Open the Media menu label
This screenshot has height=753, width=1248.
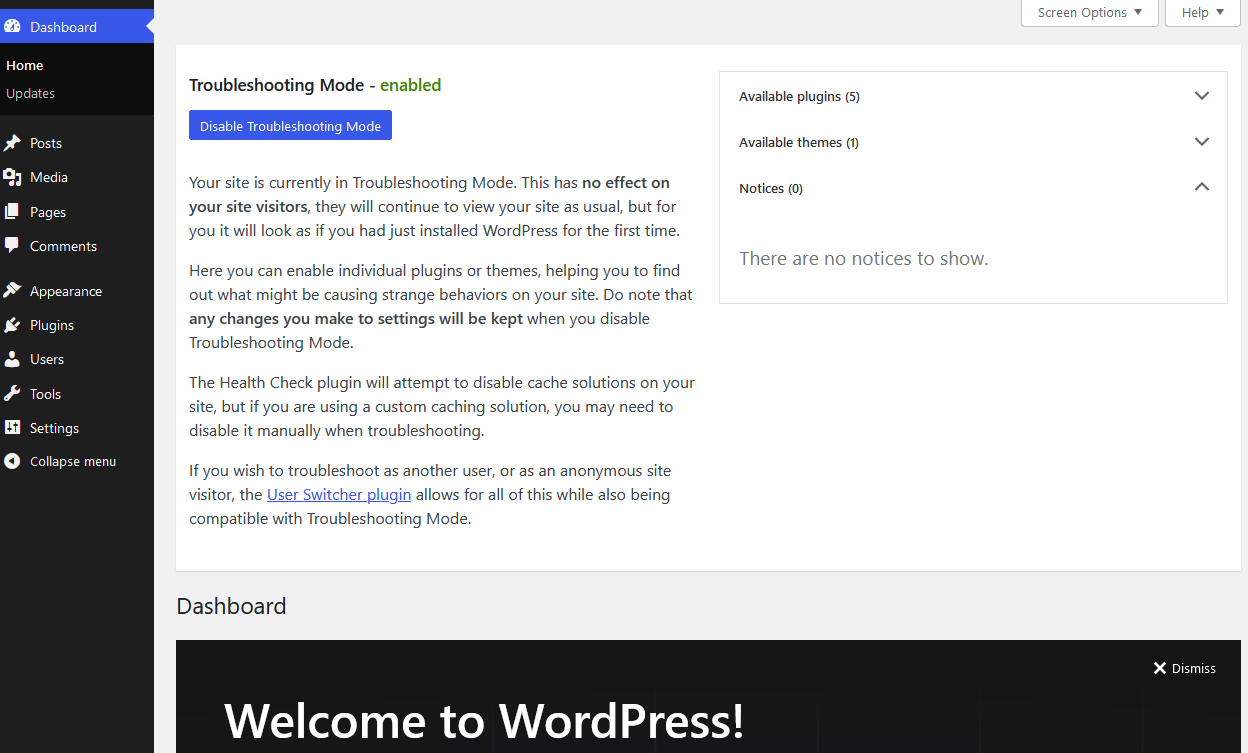tap(49, 177)
